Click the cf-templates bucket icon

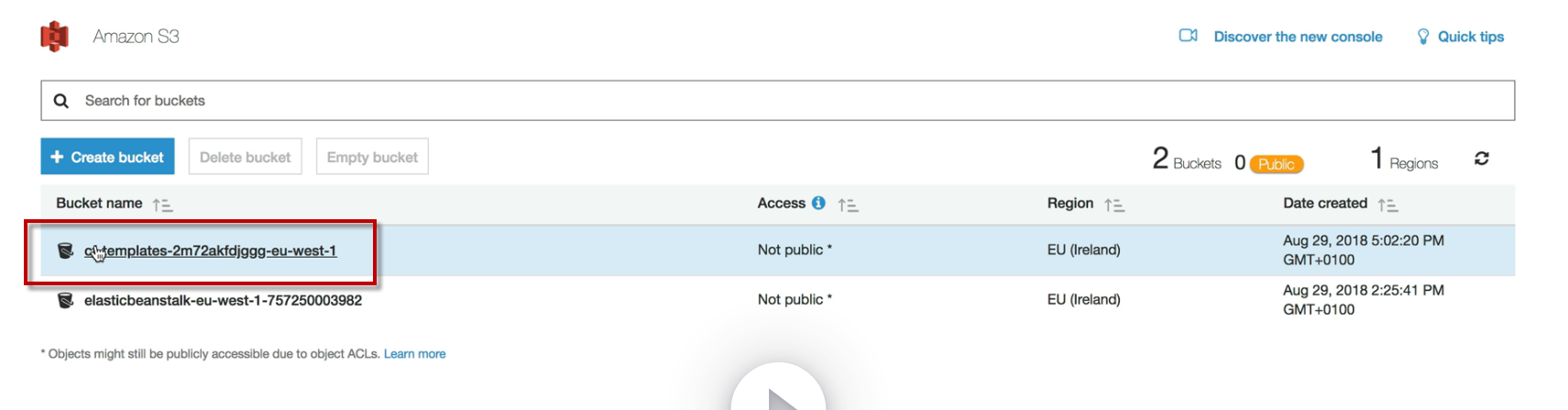click(x=65, y=250)
